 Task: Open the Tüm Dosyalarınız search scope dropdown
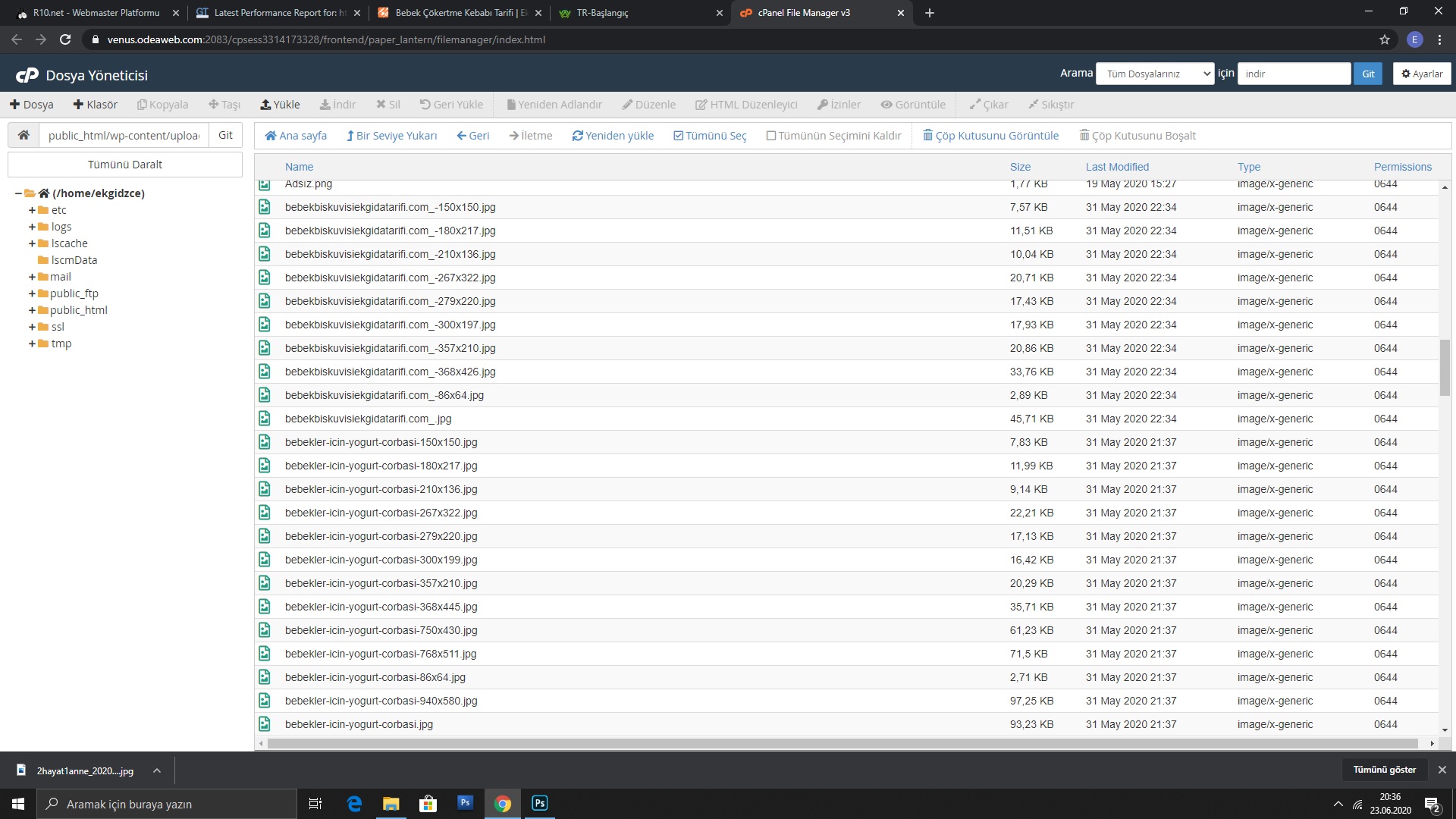pos(1155,74)
